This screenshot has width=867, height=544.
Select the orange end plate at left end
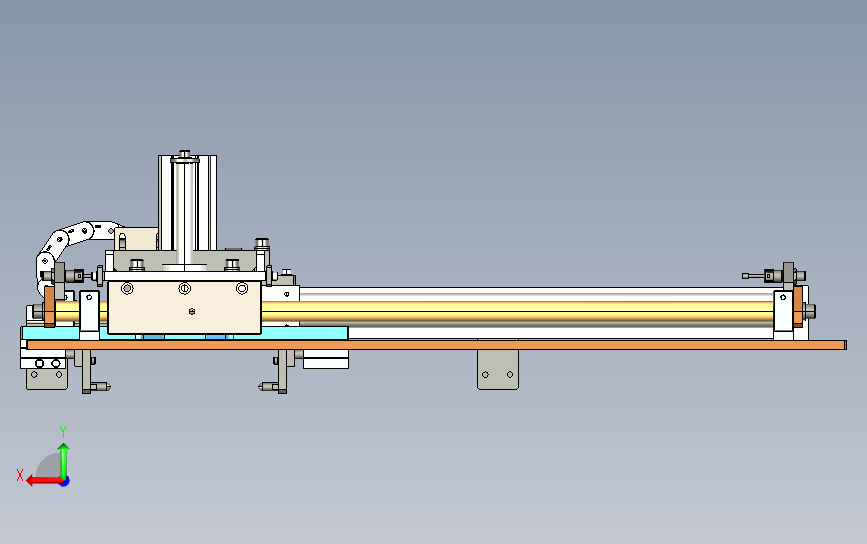click(49, 307)
